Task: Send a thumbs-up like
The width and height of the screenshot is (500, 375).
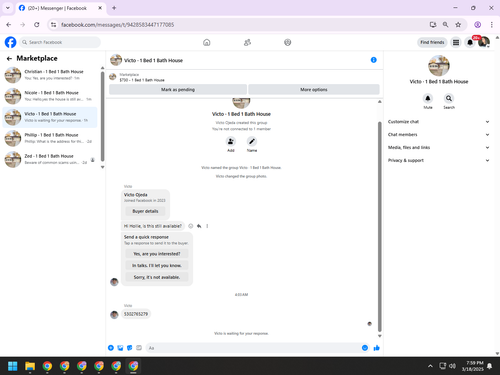Action: (377, 348)
